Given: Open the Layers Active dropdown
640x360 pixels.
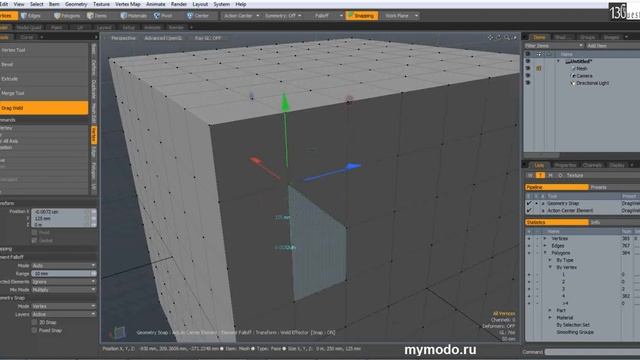Looking at the screenshot, I should (63, 314).
